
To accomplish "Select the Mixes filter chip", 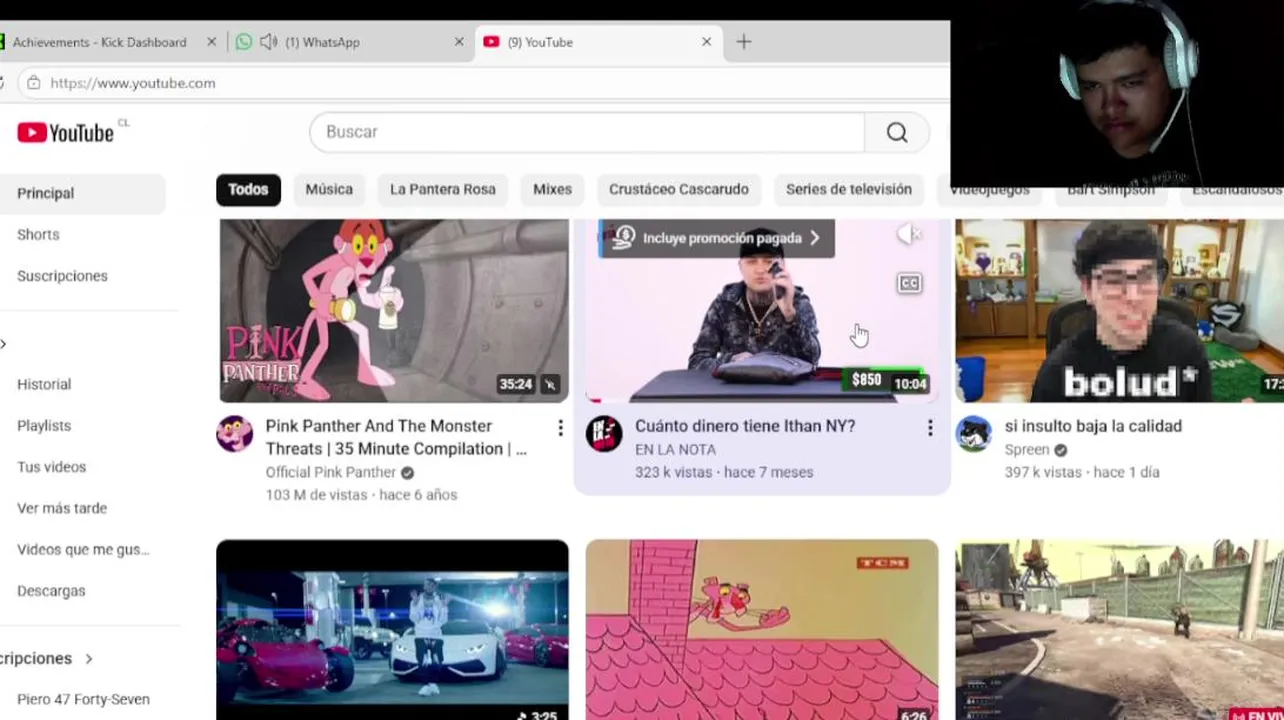I will point(552,189).
